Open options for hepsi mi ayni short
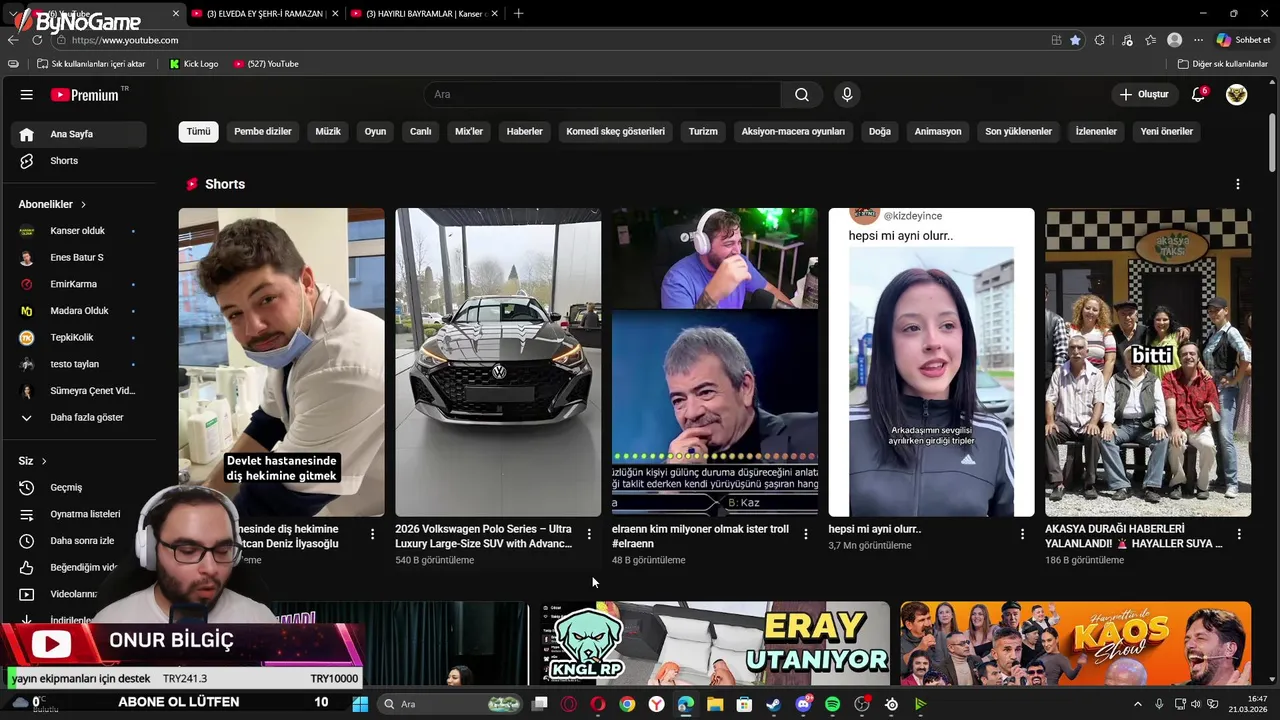This screenshot has width=1280, height=720. [x=1022, y=534]
